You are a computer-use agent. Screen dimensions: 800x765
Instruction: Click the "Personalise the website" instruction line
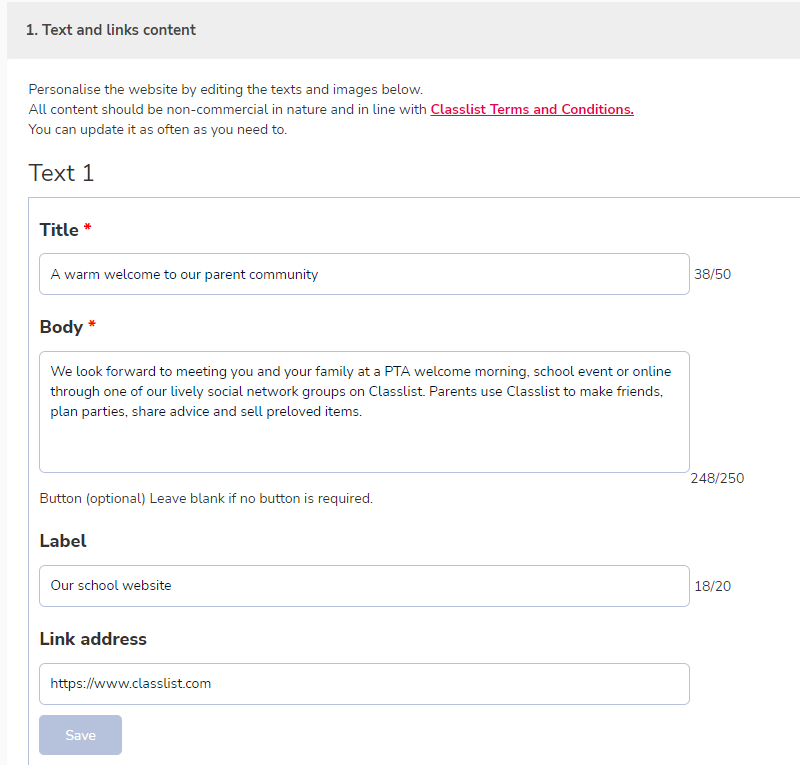226,89
